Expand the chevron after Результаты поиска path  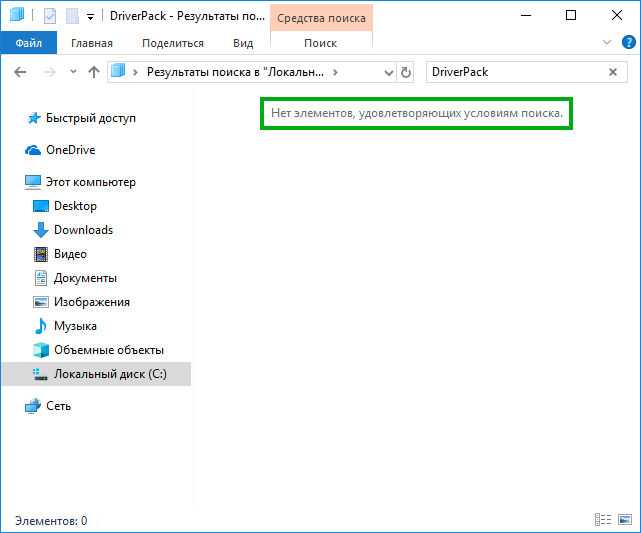click(x=335, y=72)
